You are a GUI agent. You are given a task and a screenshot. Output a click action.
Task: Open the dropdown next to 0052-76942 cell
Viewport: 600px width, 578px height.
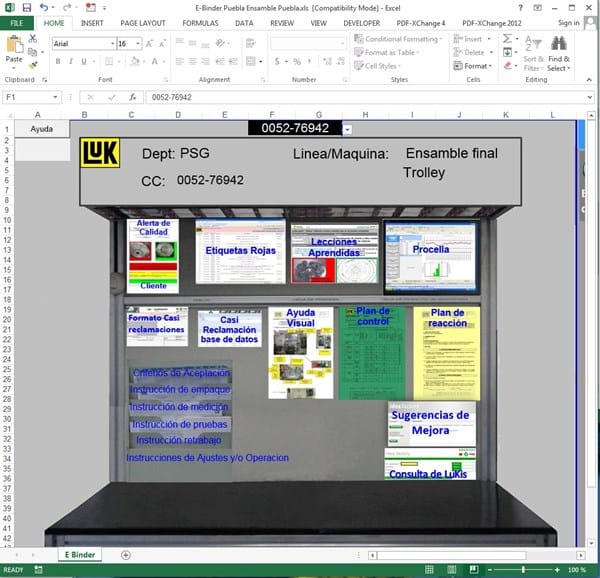tap(347, 130)
